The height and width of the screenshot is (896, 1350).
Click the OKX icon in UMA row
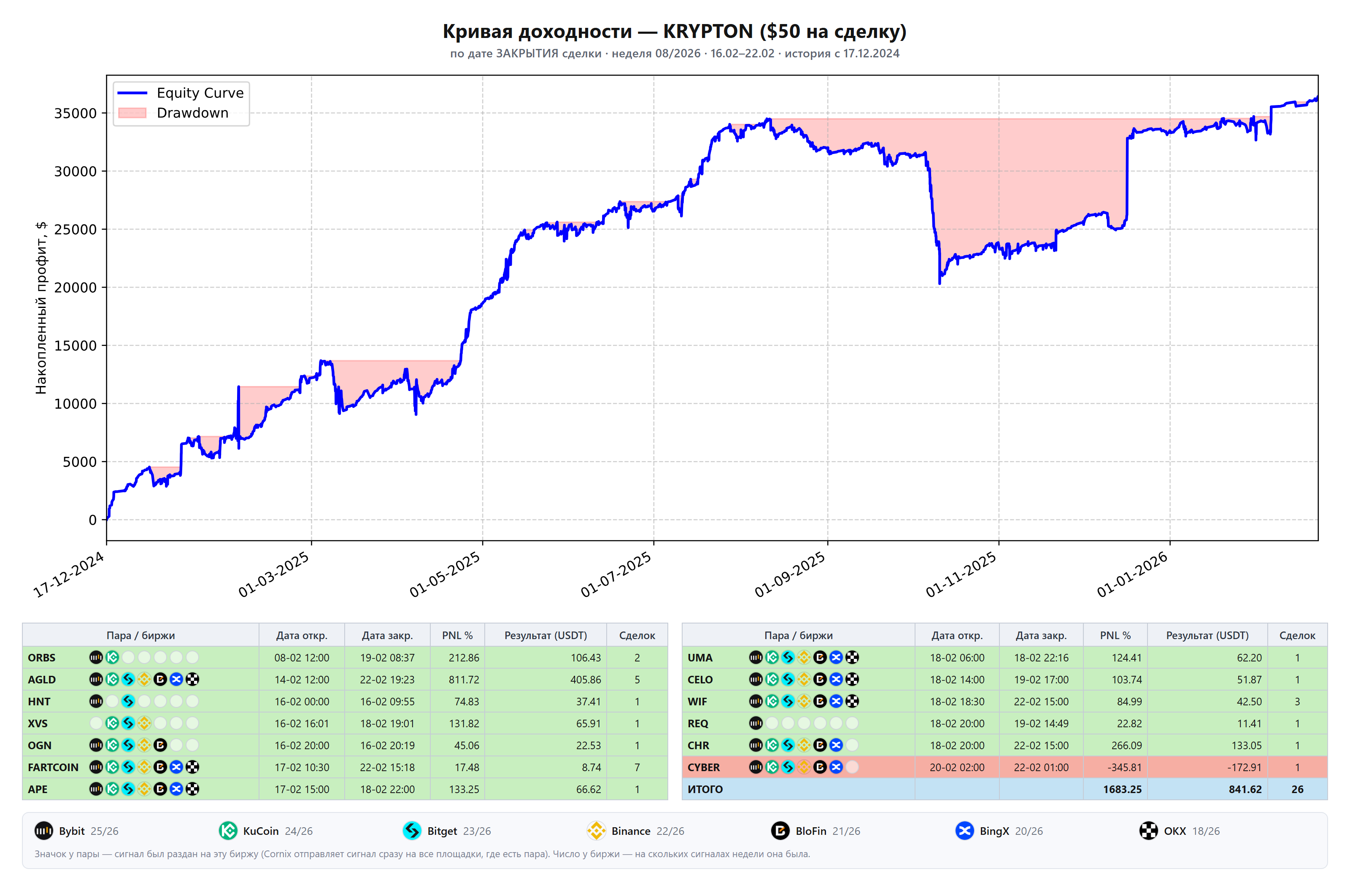point(852,657)
